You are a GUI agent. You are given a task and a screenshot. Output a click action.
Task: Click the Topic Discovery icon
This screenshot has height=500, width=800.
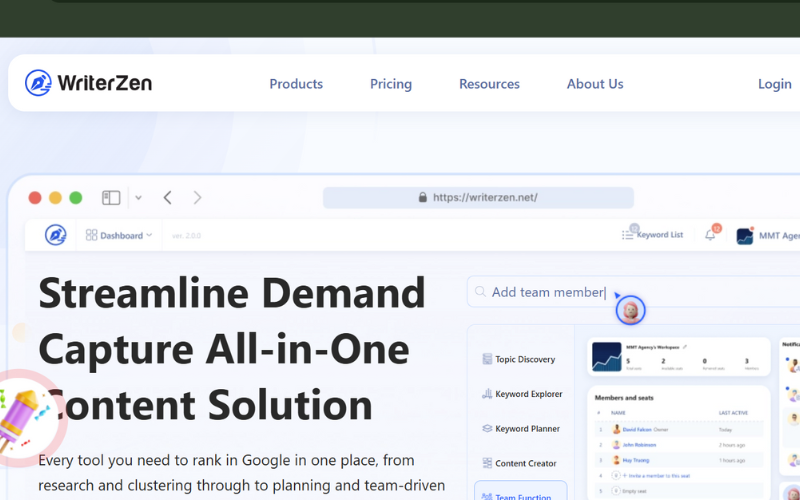point(487,359)
